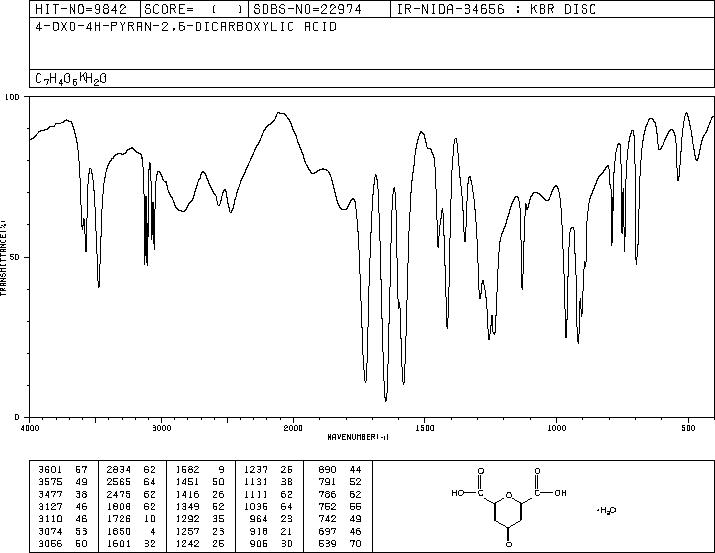Click the 100 tick label on y-axis
The width and height of the screenshot is (715, 553).
coord(12,97)
